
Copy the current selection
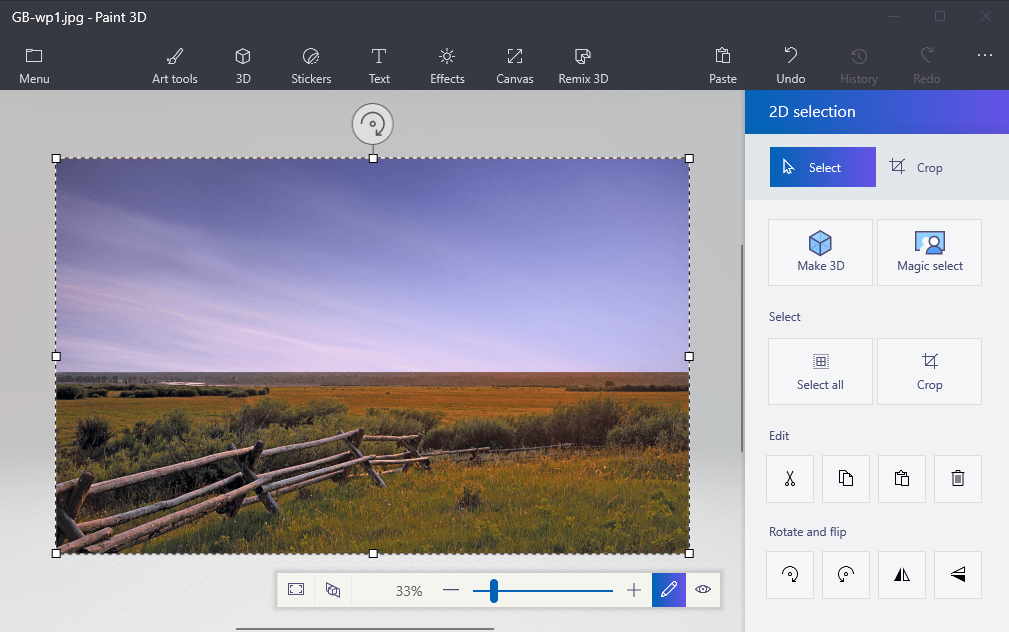(846, 479)
